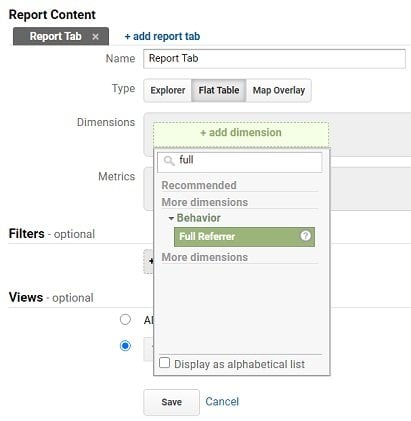This screenshot has width=411, height=421.
Task: Open the help icon beside Full Referrer
Action: pos(305,236)
